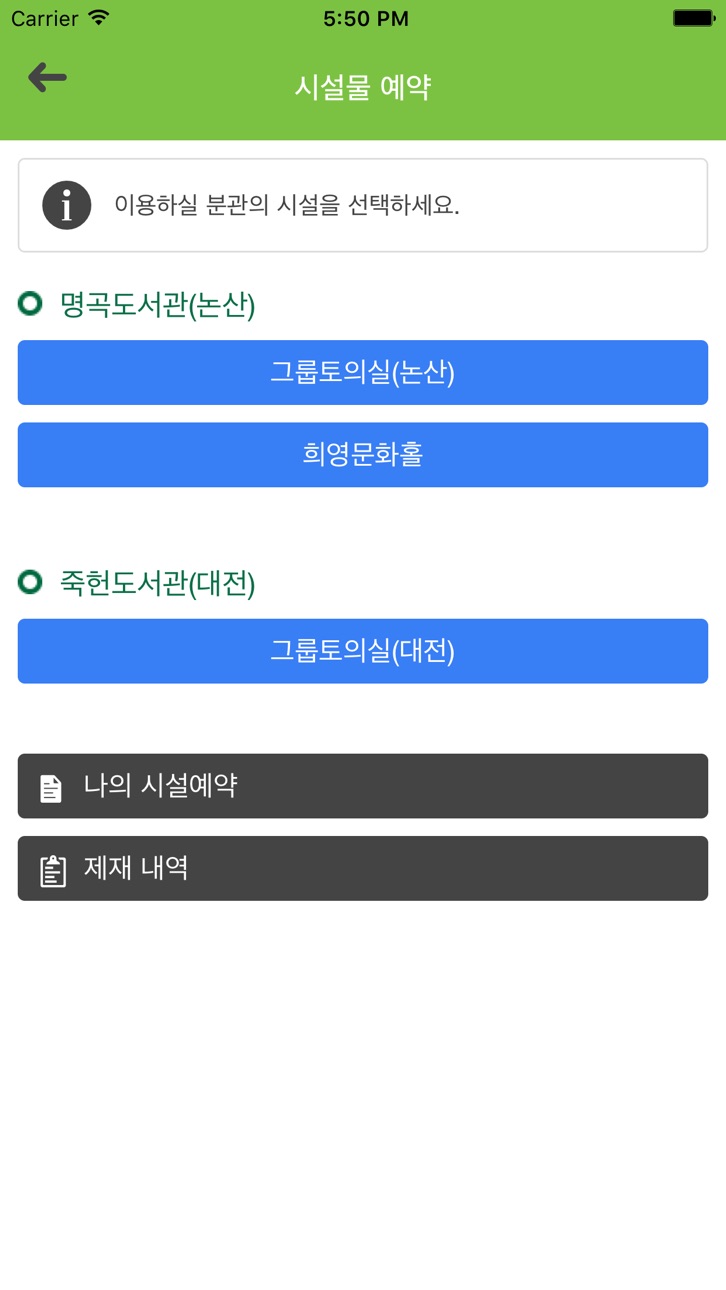Viewport: 726px width, 1290px height.
Task: Select 희영문화홀 facility
Action: (x=363, y=455)
